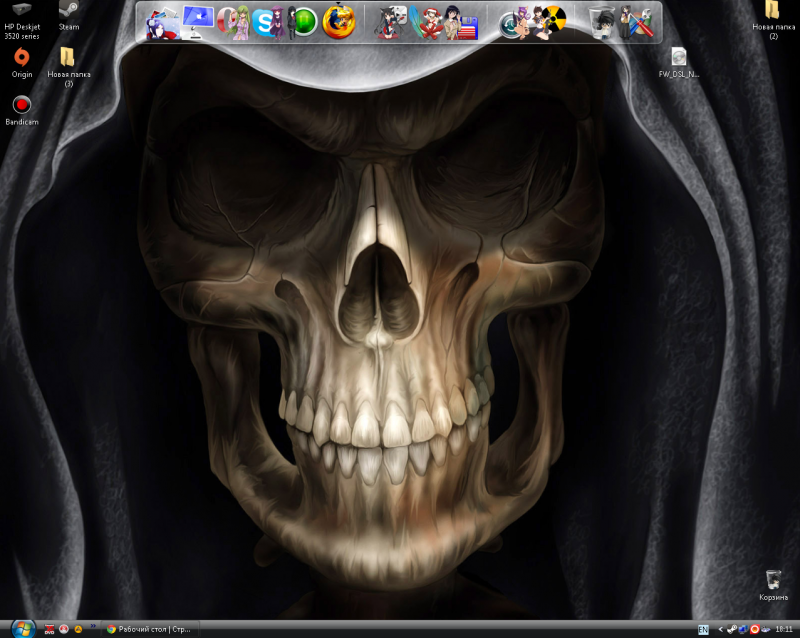Click the red-white round quick launch icon
The width and height of the screenshot is (800, 638).
pos(64,629)
